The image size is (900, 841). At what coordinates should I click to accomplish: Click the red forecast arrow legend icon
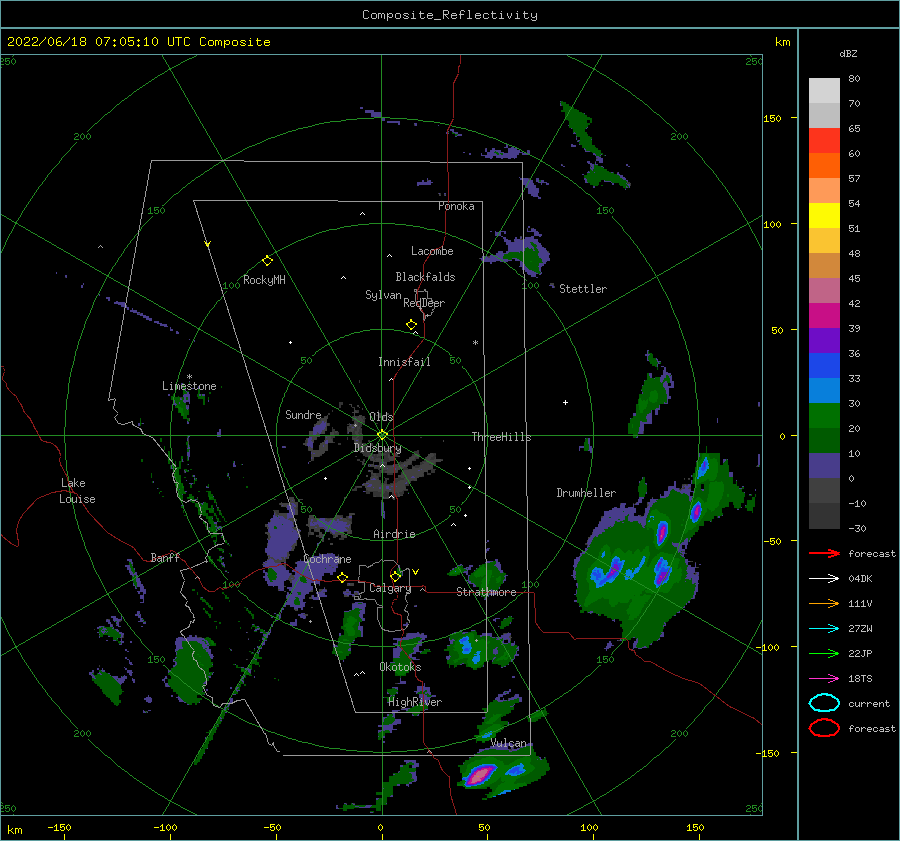coord(824,553)
